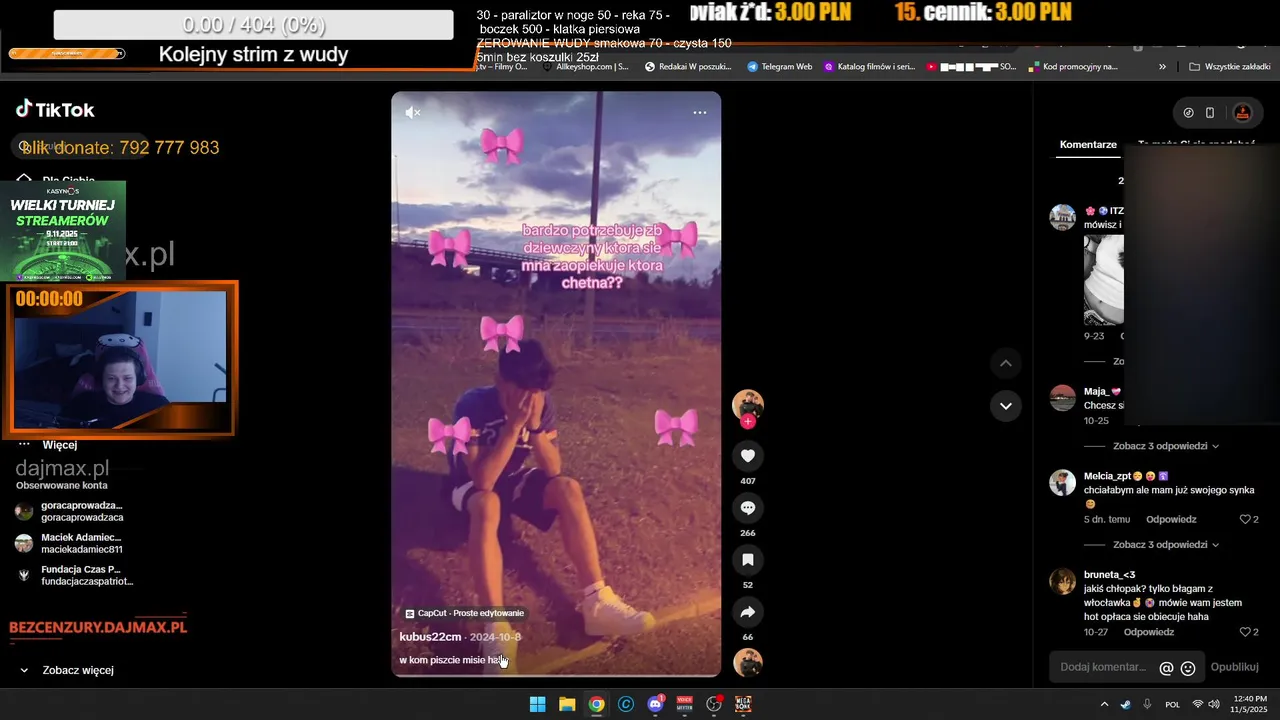This screenshot has height=720, width=1280.
Task: Open Melcia_zpt commenter avatar
Action: [x=1062, y=483]
